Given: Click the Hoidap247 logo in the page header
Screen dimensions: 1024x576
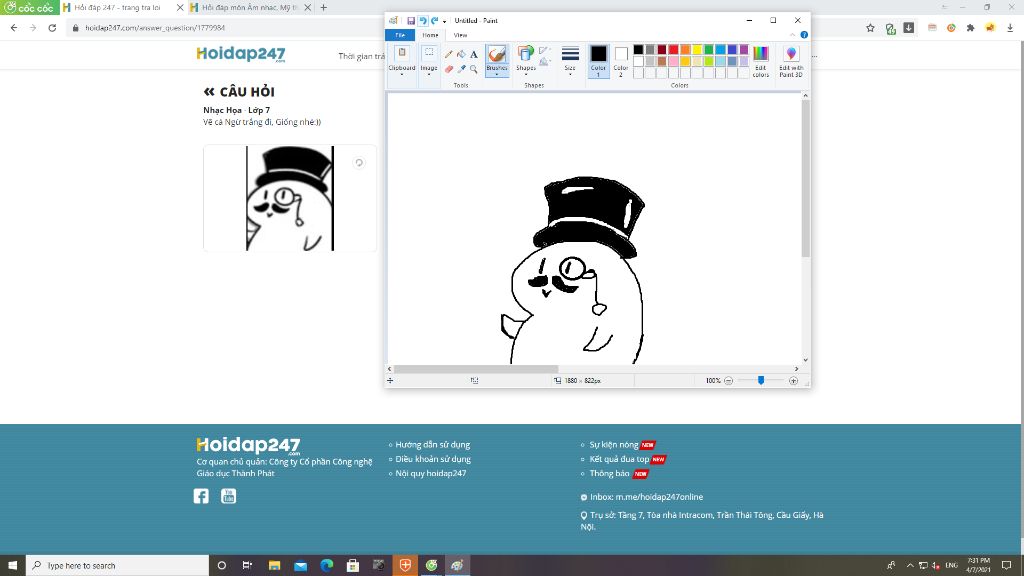Looking at the screenshot, I should pyautogui.click(x=241, y=54).
